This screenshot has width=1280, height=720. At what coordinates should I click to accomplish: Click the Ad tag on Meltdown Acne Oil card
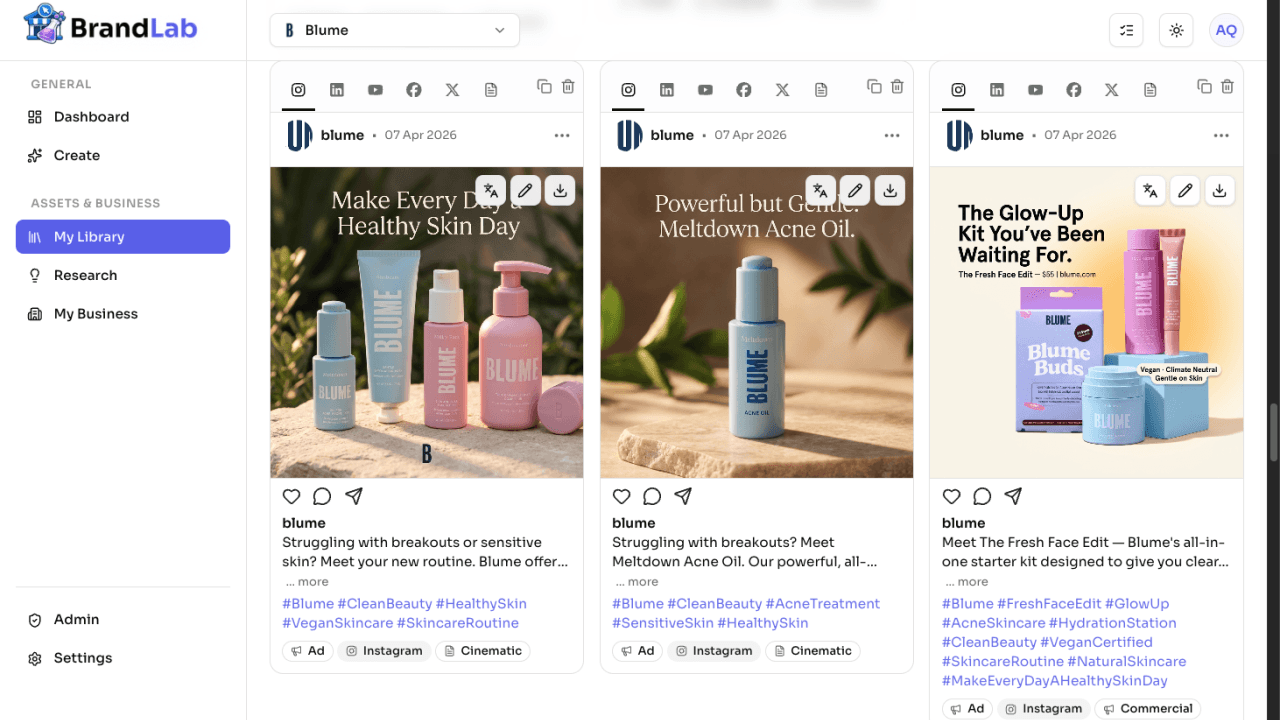coord(638,651)
